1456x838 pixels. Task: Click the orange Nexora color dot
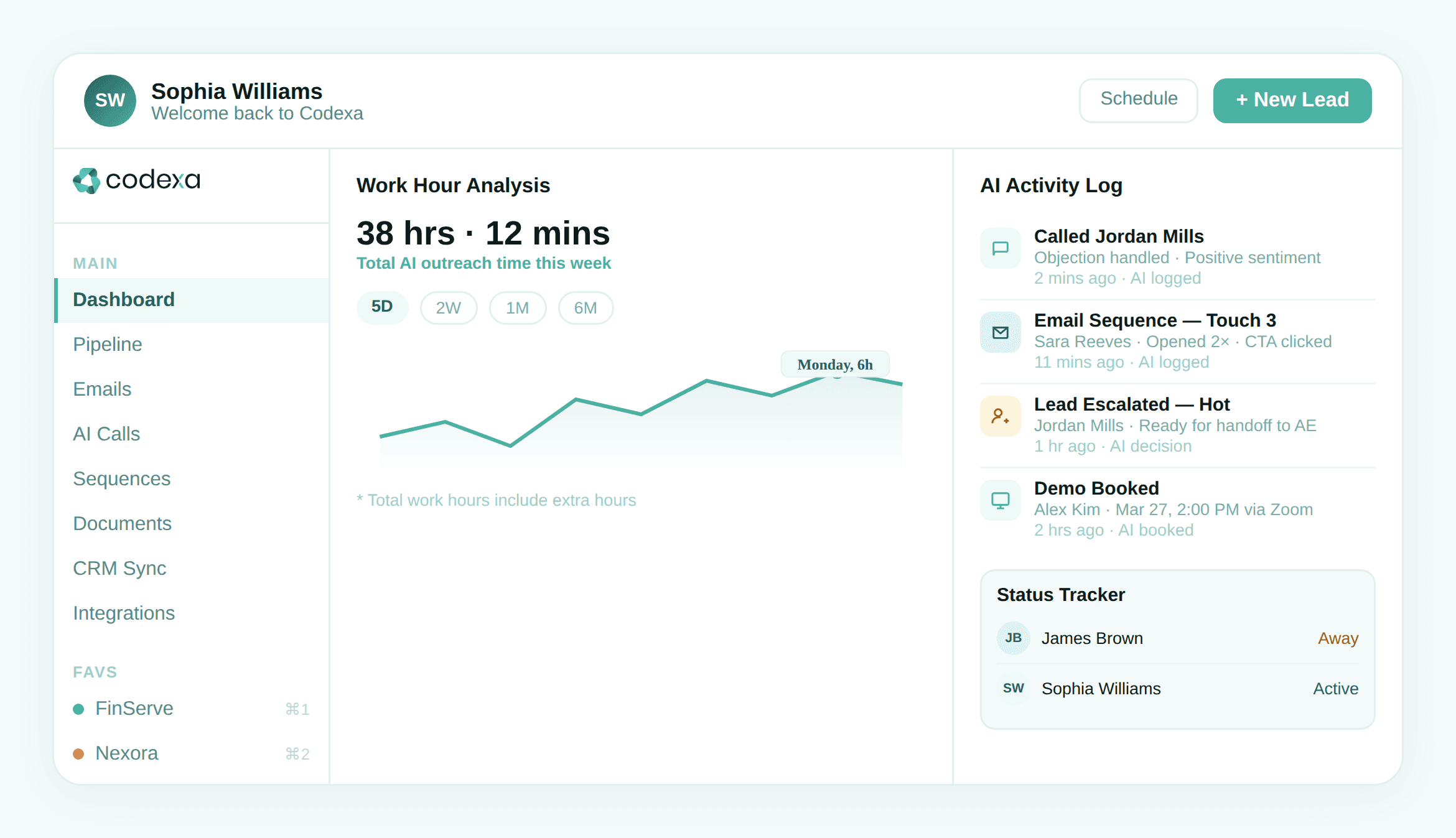click(x=78, y=754)
